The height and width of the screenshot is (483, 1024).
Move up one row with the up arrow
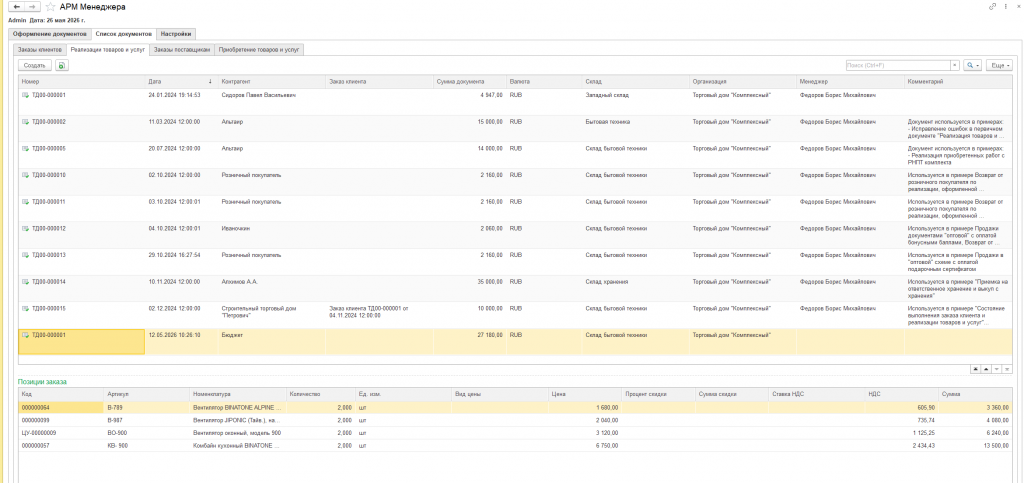(985, 369)
